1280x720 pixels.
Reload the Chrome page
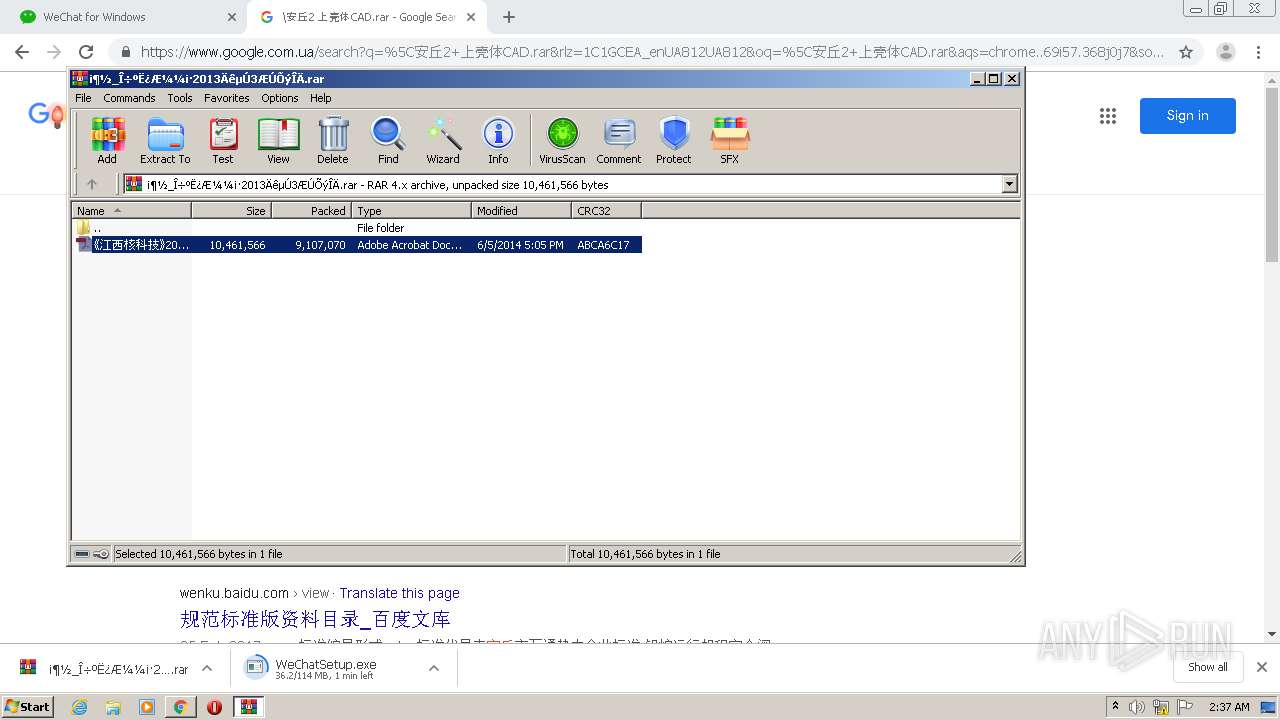click(x=86, y=52)
